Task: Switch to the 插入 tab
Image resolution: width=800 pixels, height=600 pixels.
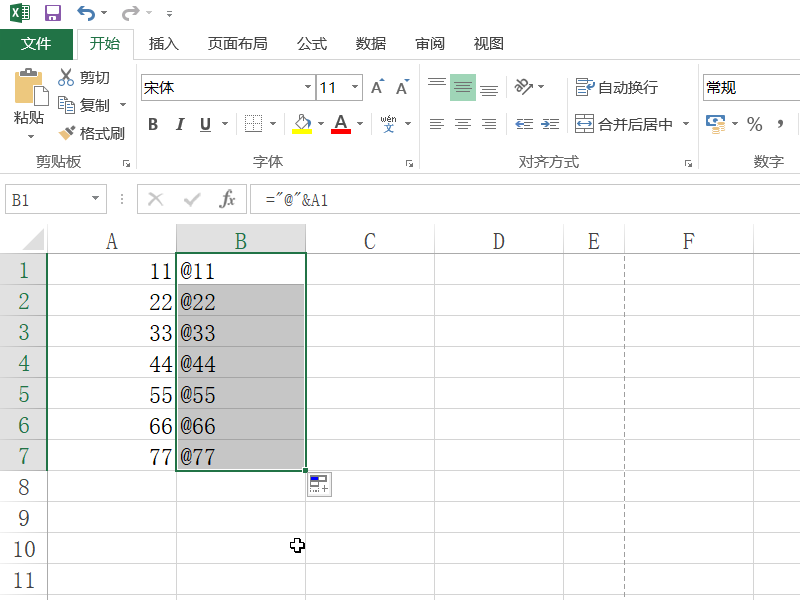Action: coord(164,44)
